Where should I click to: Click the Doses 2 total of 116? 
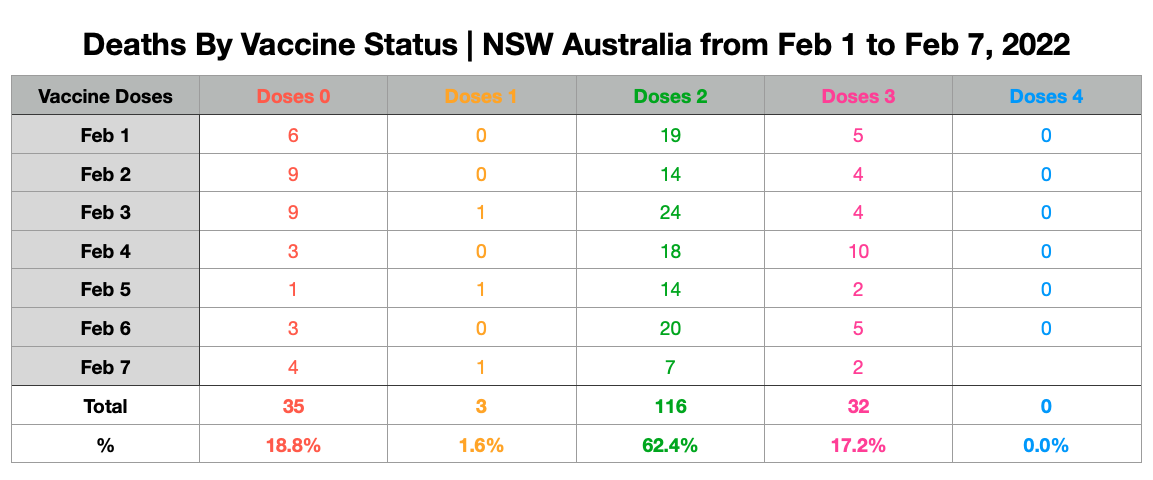(670, 406)
